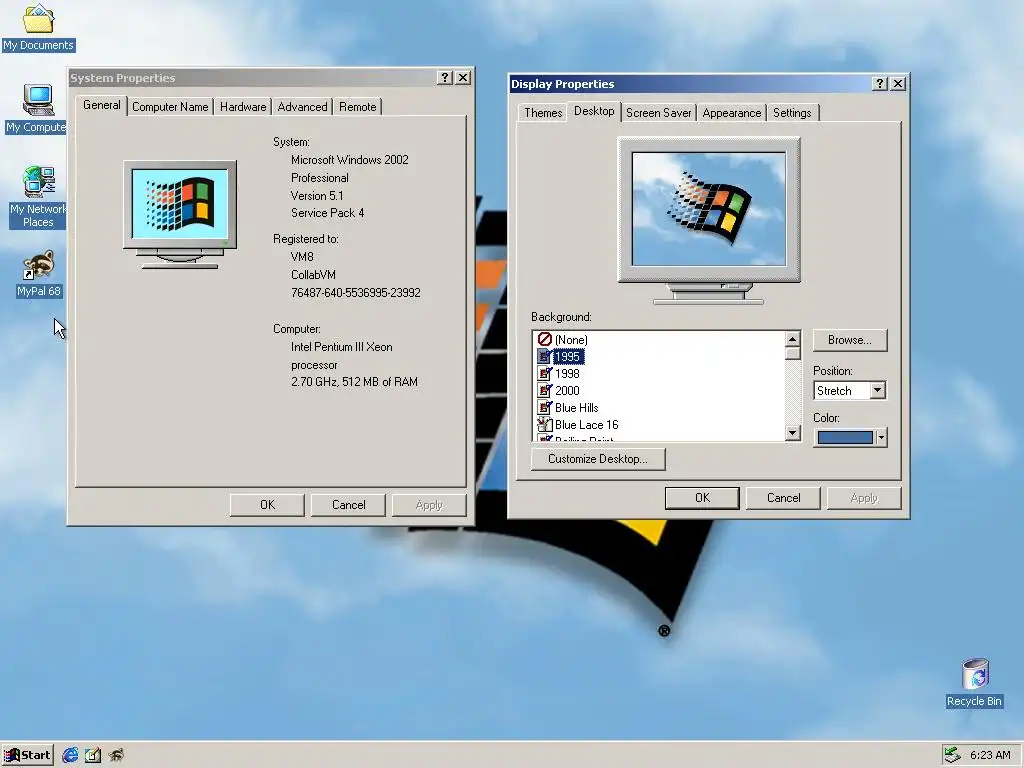Switch to the Appearance tab
The image size is (1024, 768).
(x=731, y=112)
